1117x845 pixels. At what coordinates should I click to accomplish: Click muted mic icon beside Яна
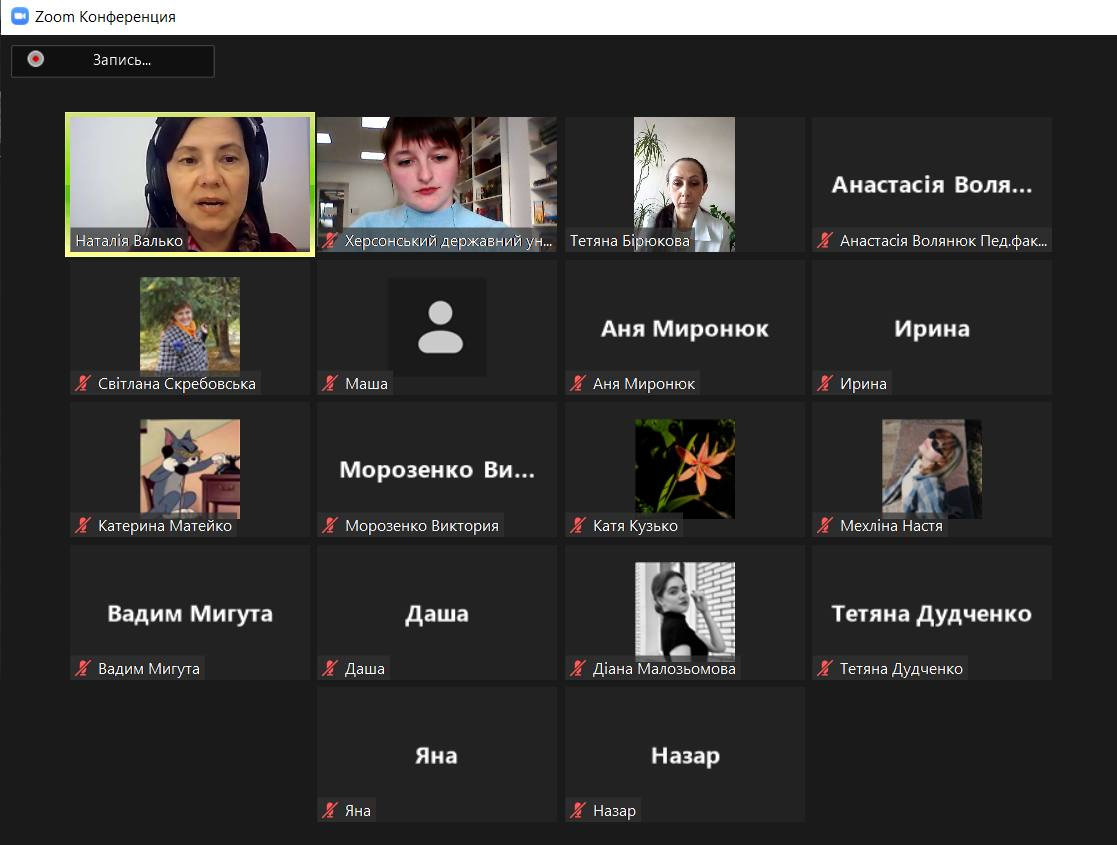click(329, 810)
